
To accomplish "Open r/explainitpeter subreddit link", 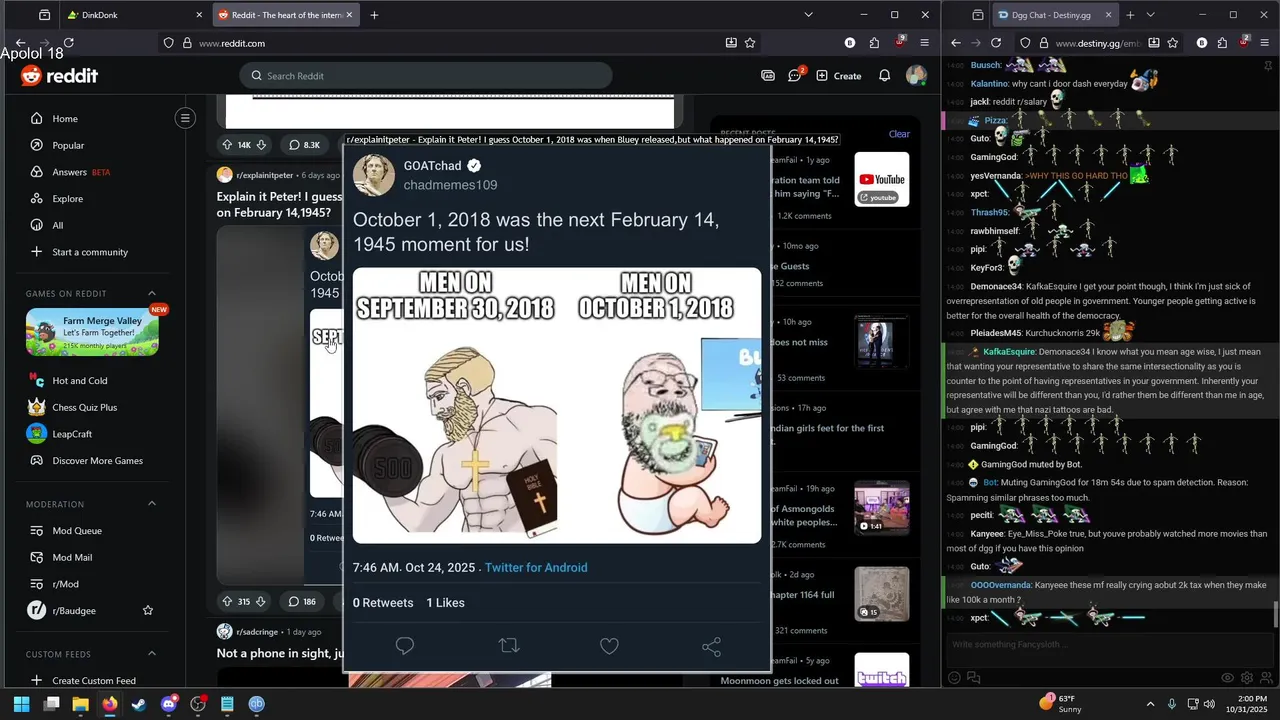I will pyautogui.click(x=265, y=175).
